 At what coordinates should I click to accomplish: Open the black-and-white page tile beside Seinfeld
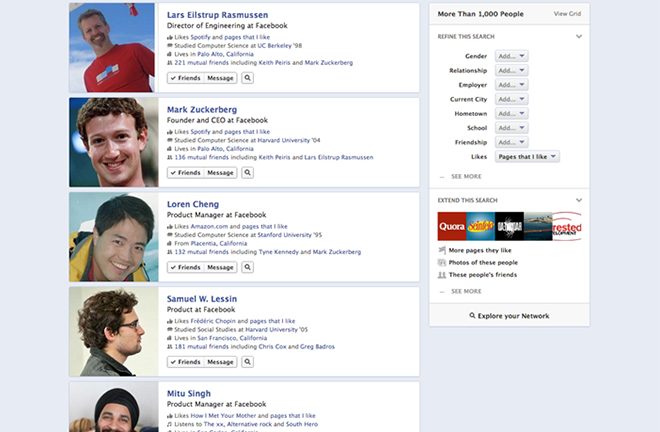[x=509, y=227]
